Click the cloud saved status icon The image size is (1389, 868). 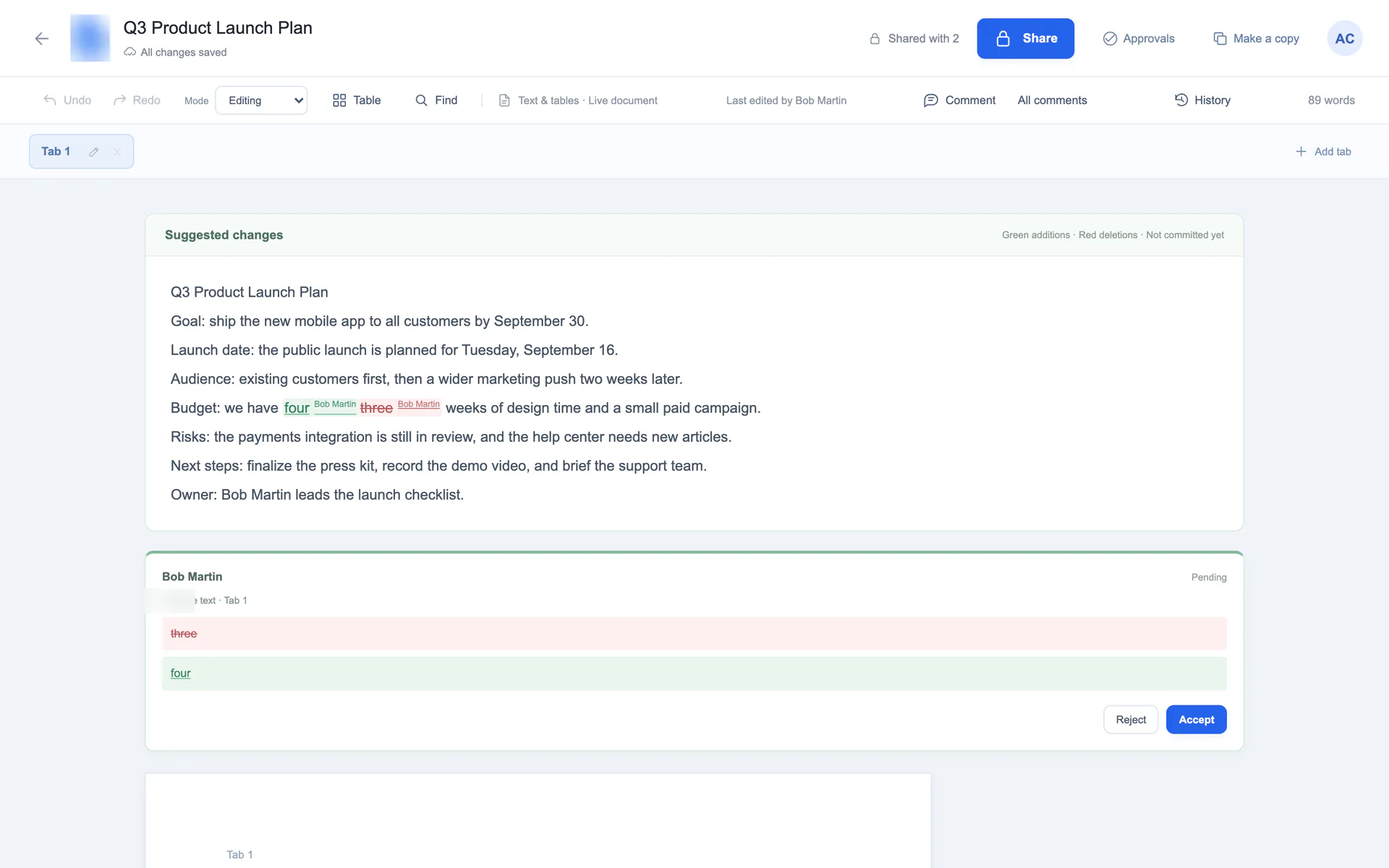click(129, 52)
